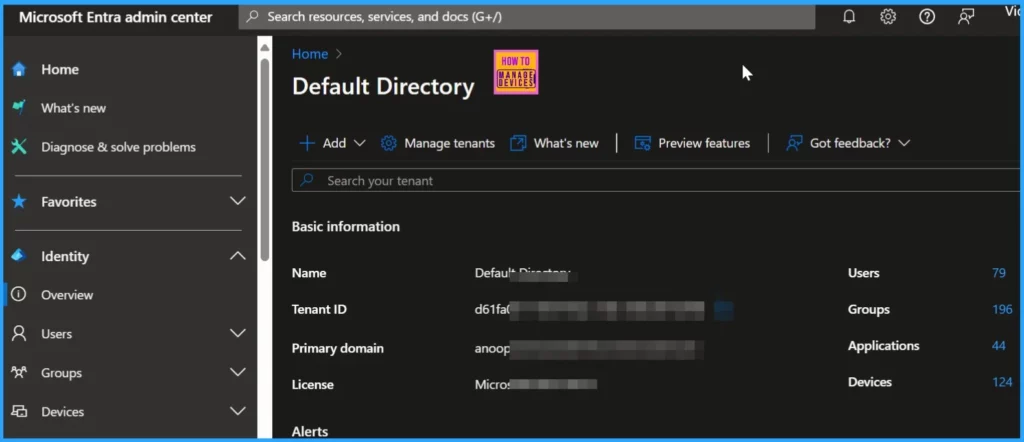
Task: Open the Users count 79 link
Action: pos(999,273)
